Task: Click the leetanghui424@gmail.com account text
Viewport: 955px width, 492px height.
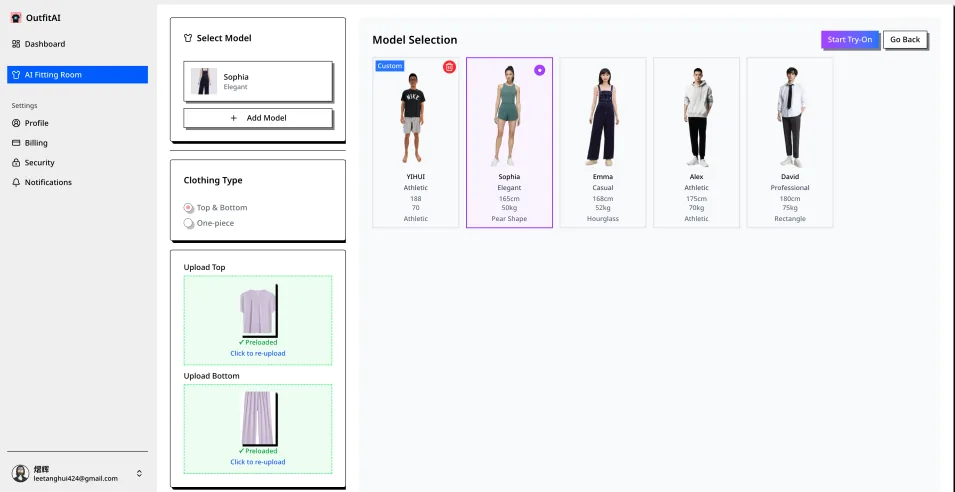Action: (x=76, y=479)
